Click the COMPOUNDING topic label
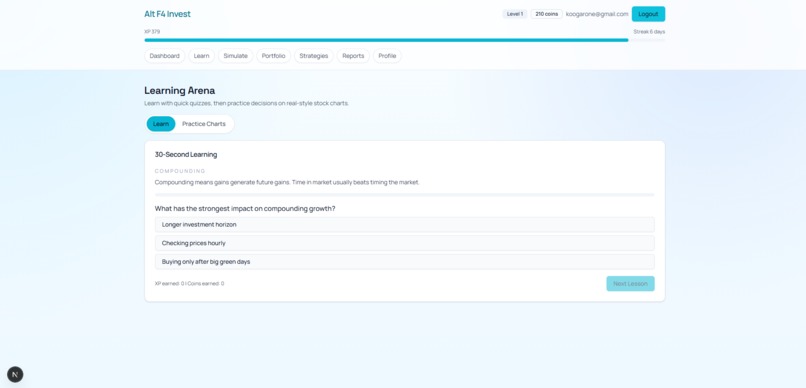Screen dimensions: 806x388 click(x=180, y=171)
